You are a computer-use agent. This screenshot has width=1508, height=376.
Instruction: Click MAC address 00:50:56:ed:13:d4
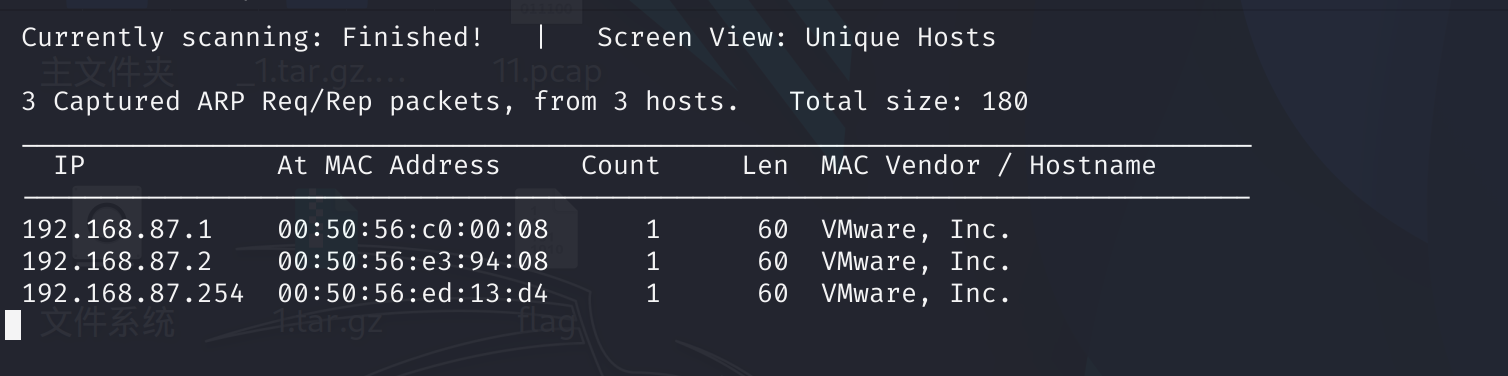point(413,294)
